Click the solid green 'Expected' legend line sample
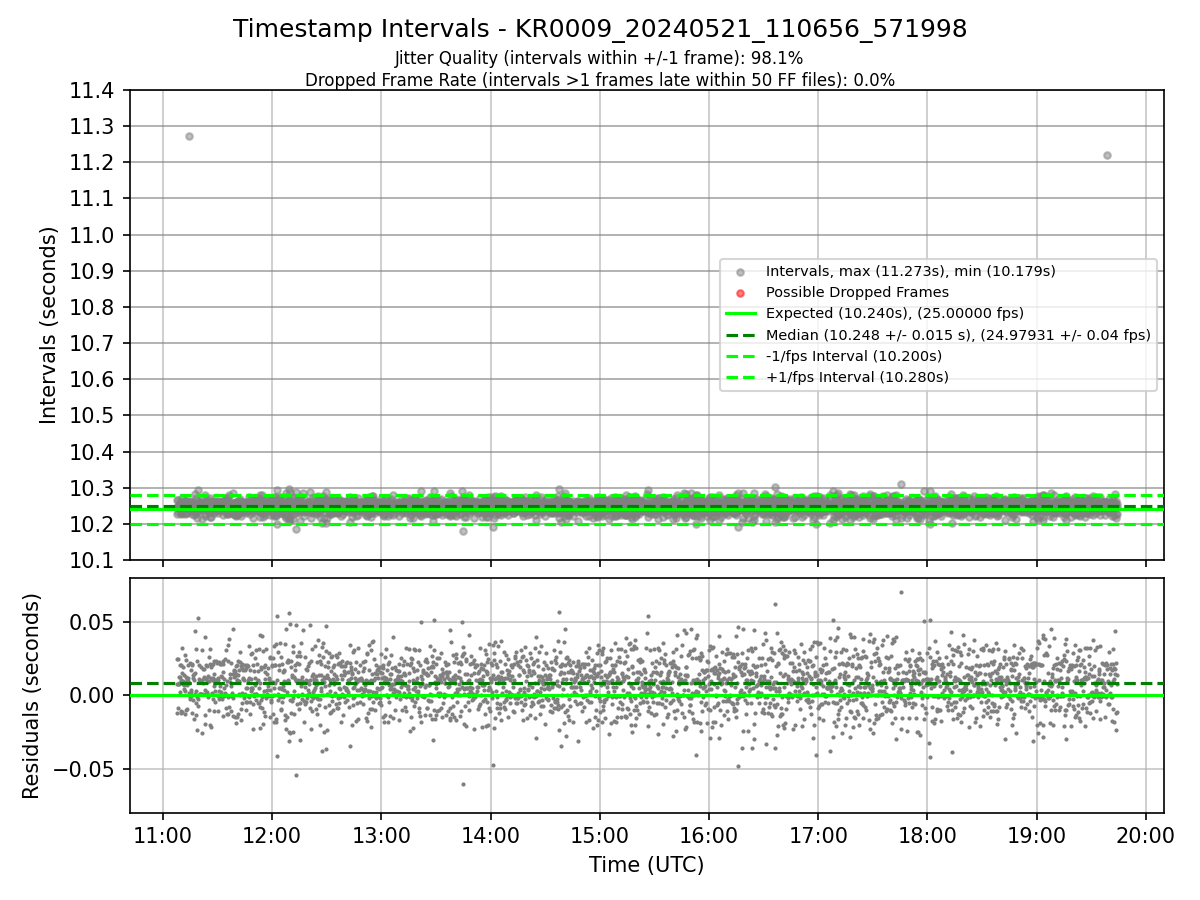 tap(740, 313)
